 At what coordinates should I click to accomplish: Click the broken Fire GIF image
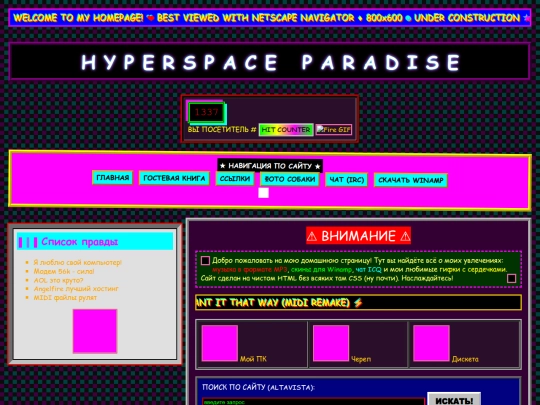click(334, 130)
